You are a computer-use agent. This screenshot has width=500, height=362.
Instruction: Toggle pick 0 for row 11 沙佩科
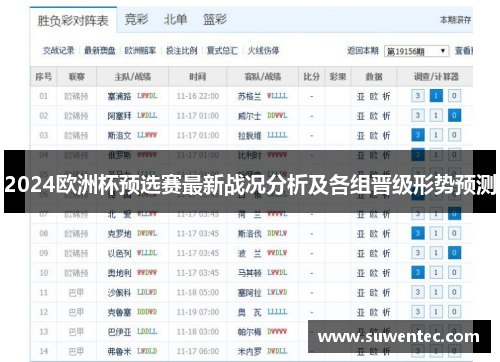click(454, 292)
